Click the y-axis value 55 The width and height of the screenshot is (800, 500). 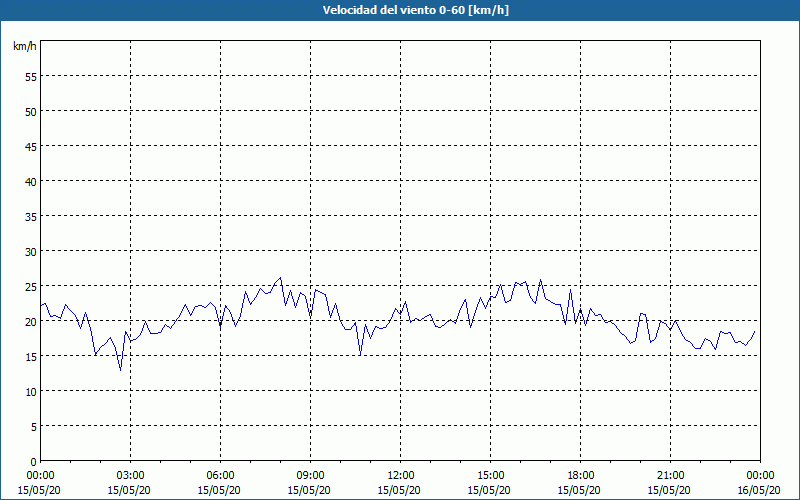31,77
